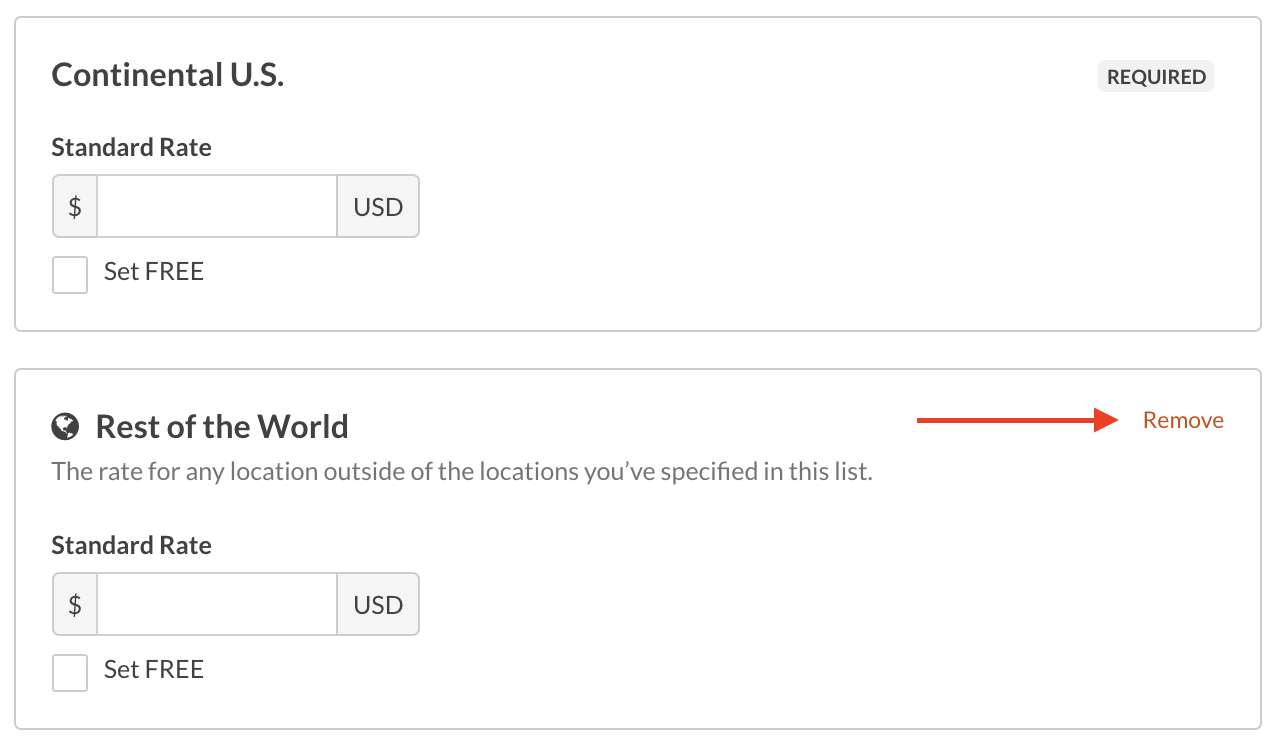
Task: Click the dollar sign prefix in Rest of the World rate
Action: pyautogui.click(x=75, y=605)
